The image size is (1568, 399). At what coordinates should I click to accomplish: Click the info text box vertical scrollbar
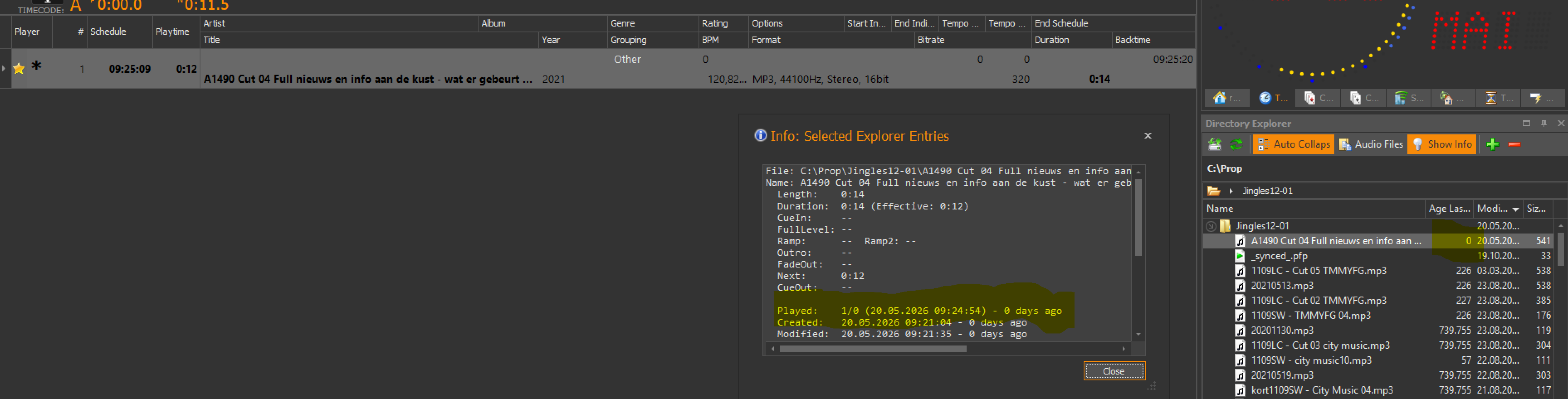point(1138,217)
